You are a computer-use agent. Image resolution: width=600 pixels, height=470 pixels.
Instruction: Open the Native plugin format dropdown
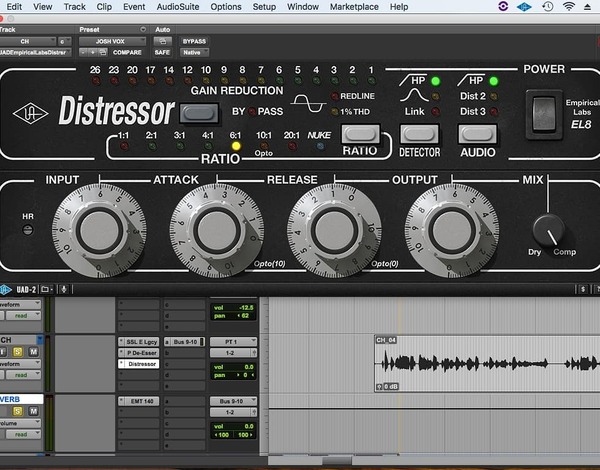pyautogui.click(x=194, y=52)
